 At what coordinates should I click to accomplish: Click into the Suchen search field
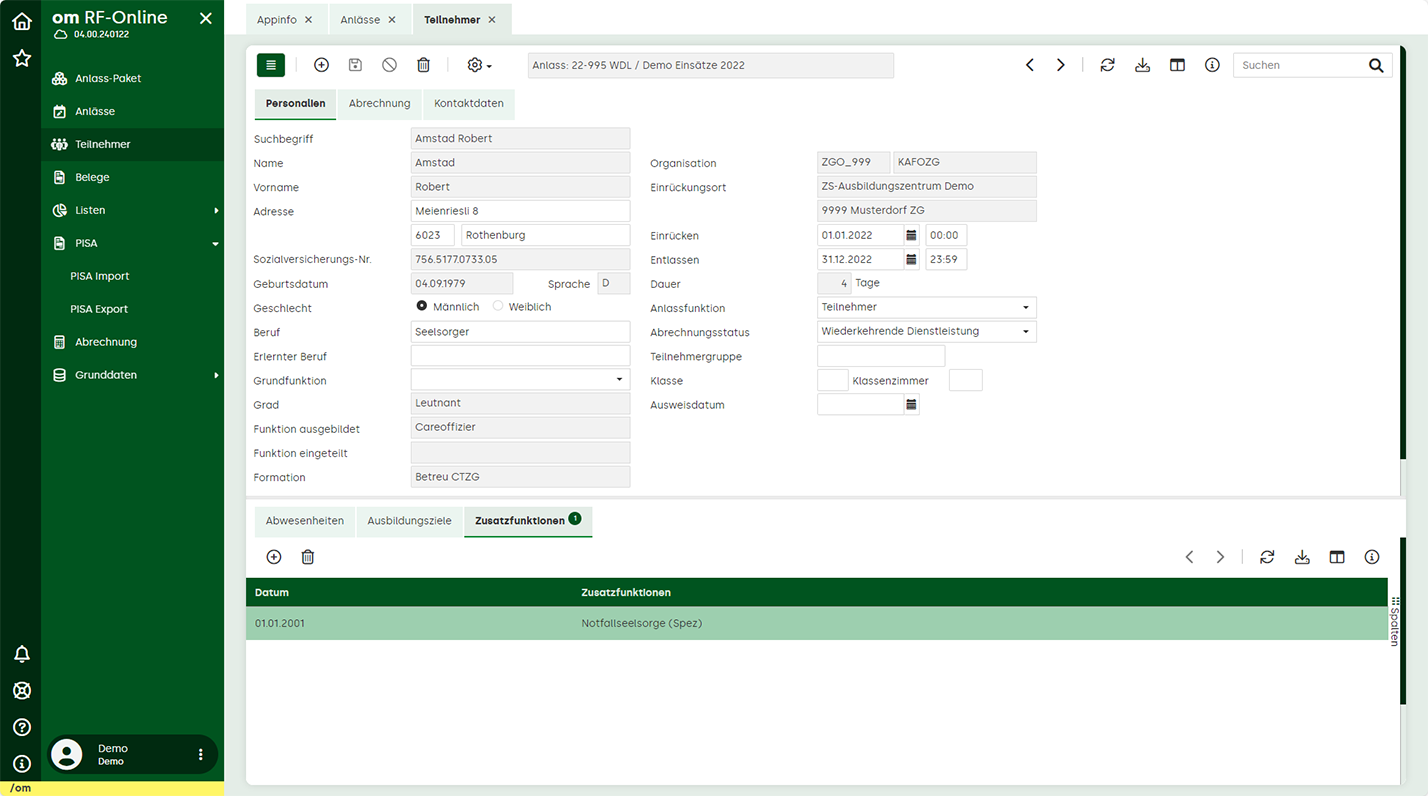(x=1300, y=65)
